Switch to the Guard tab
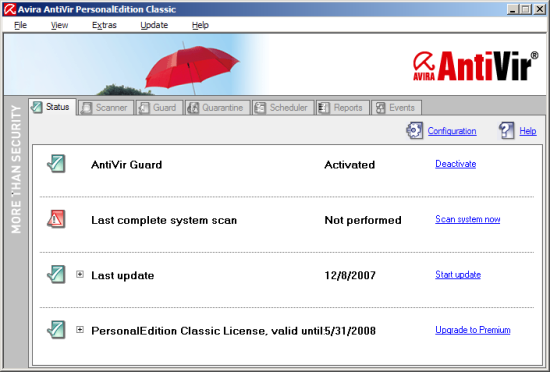Image resolution: width=550 pixels, height=372 pixels. [x=160, y=108]
